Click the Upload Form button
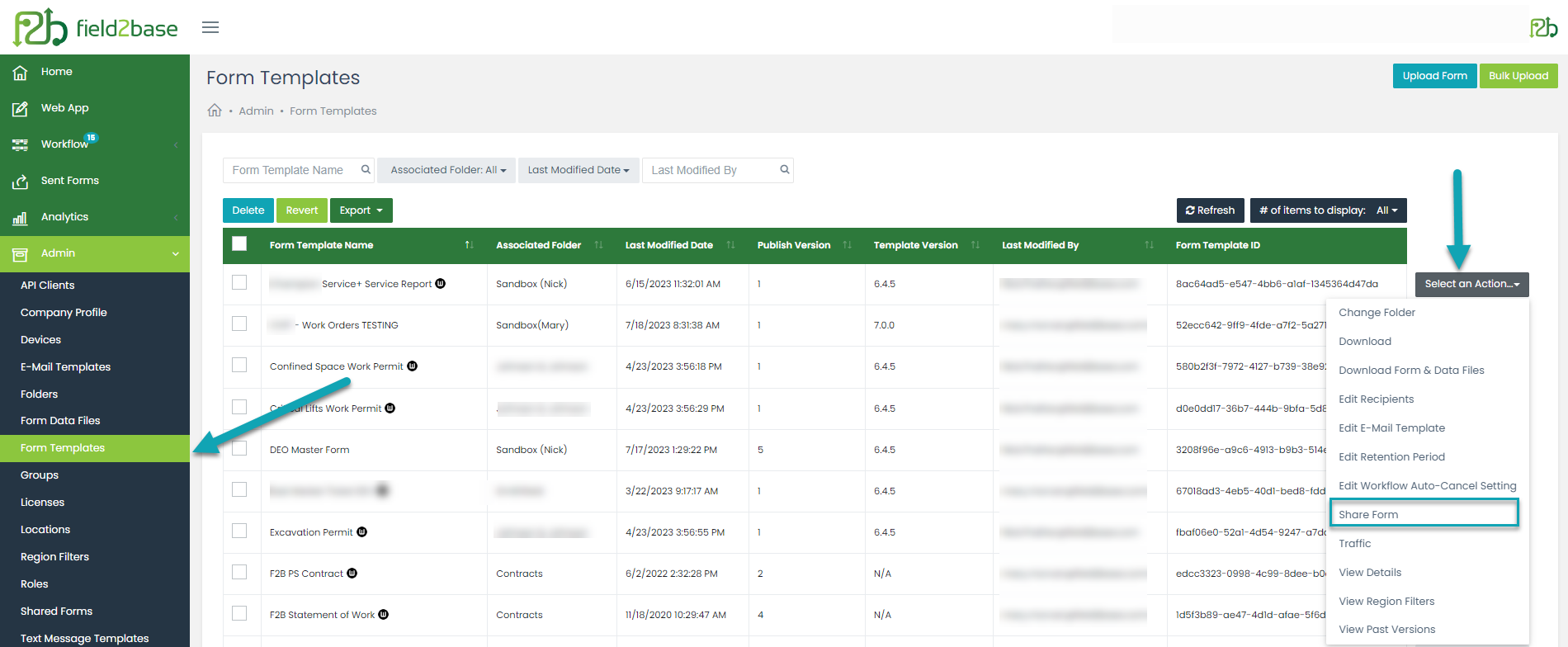This screenshot has height=647, width=1568. click(1435, 76)
